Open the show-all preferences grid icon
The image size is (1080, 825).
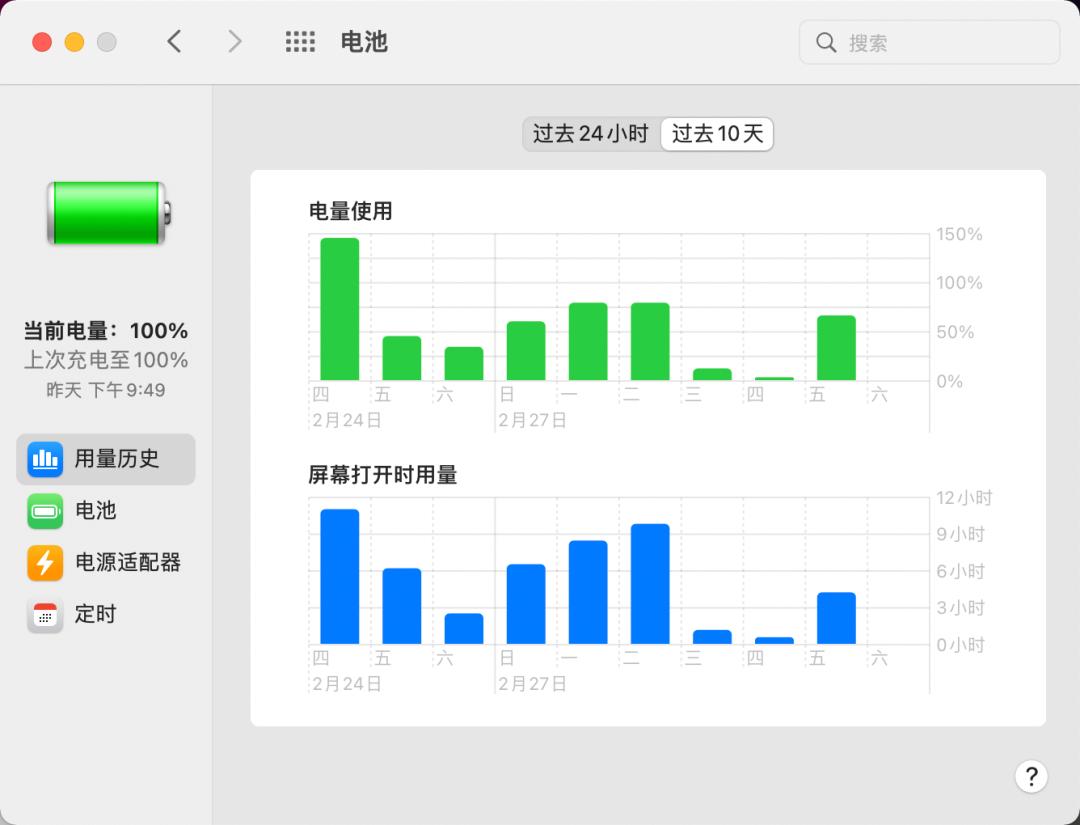coord(300,41)
